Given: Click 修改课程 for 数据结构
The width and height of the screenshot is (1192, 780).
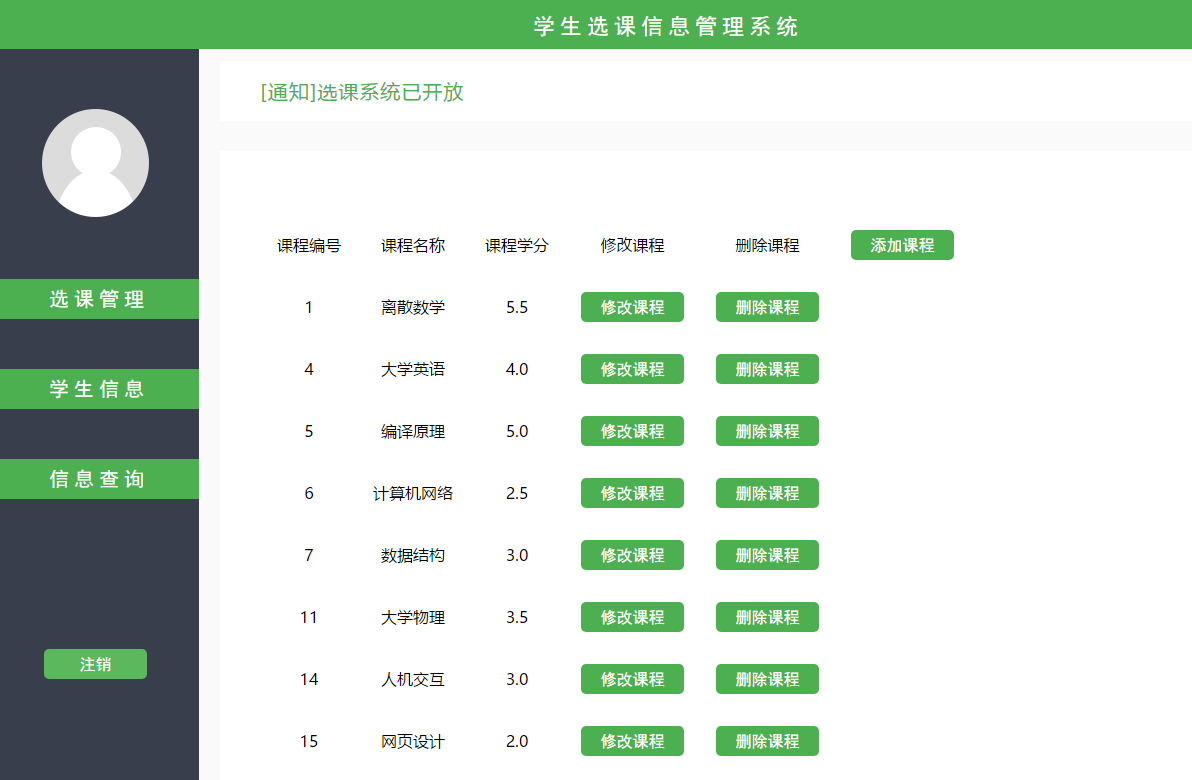Looking at the screenshot, I should pos(632,555).
